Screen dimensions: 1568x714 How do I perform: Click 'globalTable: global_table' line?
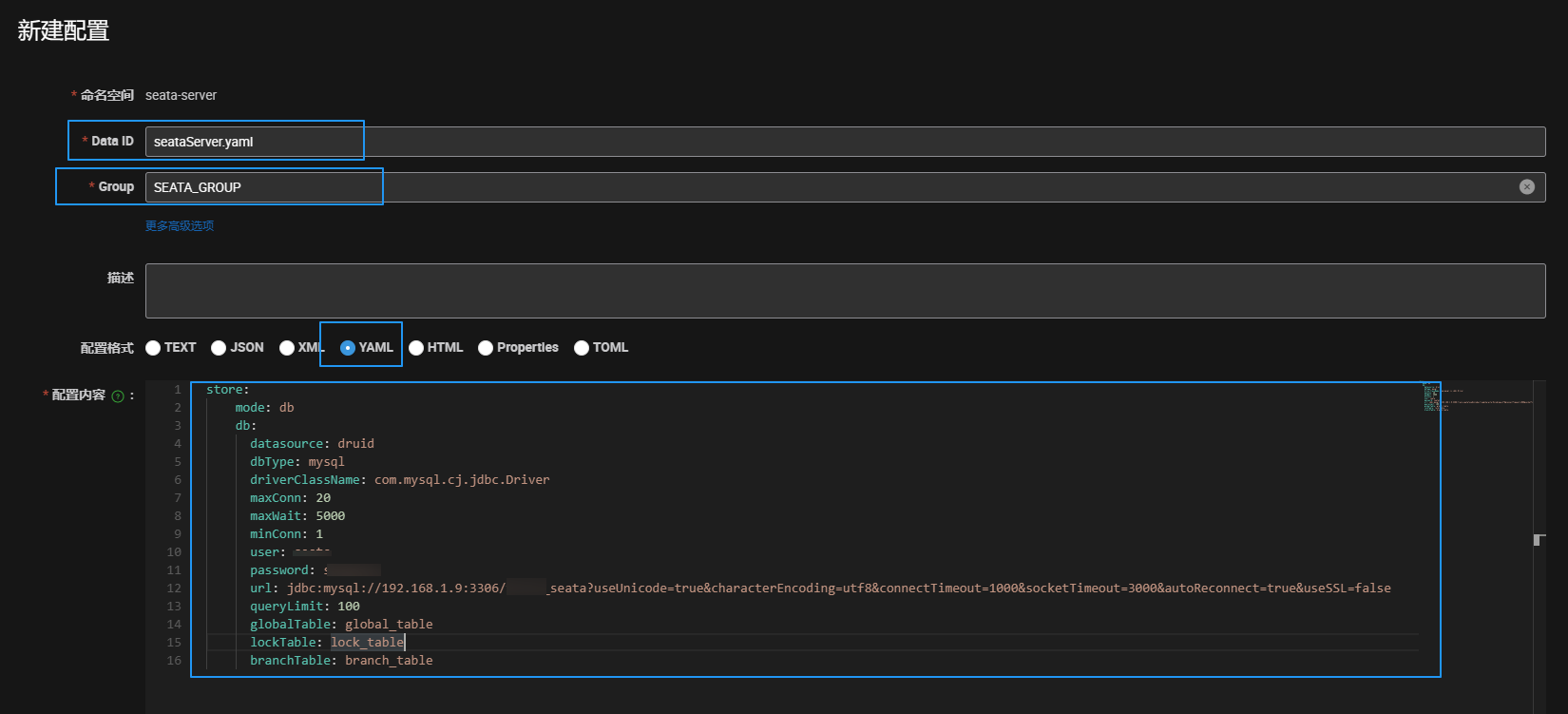[341, 625]
